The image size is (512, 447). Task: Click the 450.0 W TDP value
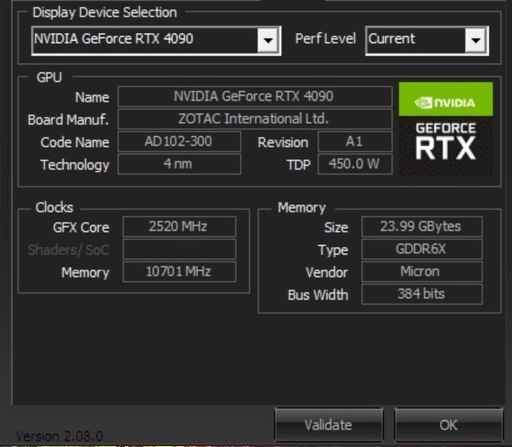(x=355, y=164)
